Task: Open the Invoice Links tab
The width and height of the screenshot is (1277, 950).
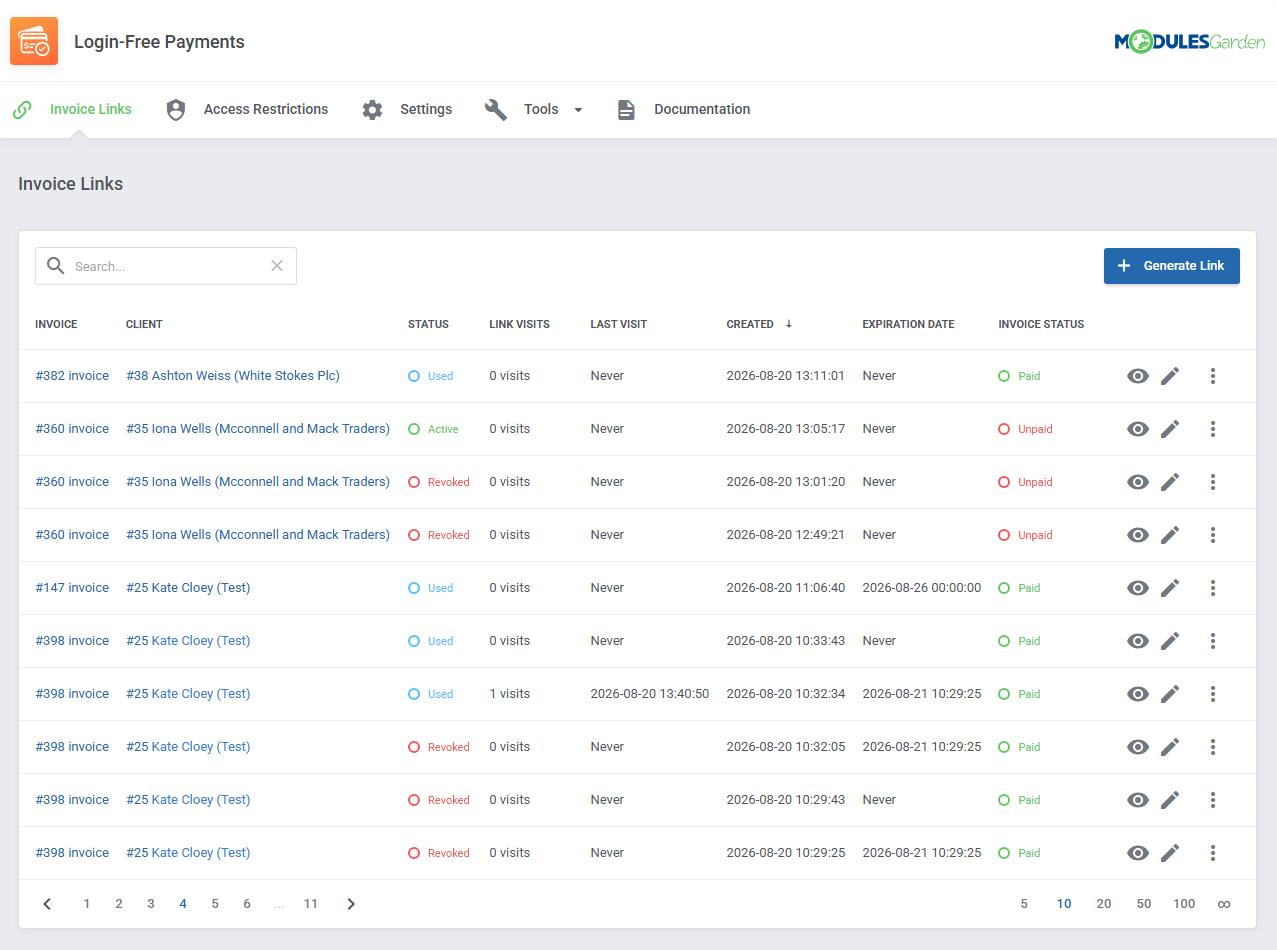Action: (72, 109)
